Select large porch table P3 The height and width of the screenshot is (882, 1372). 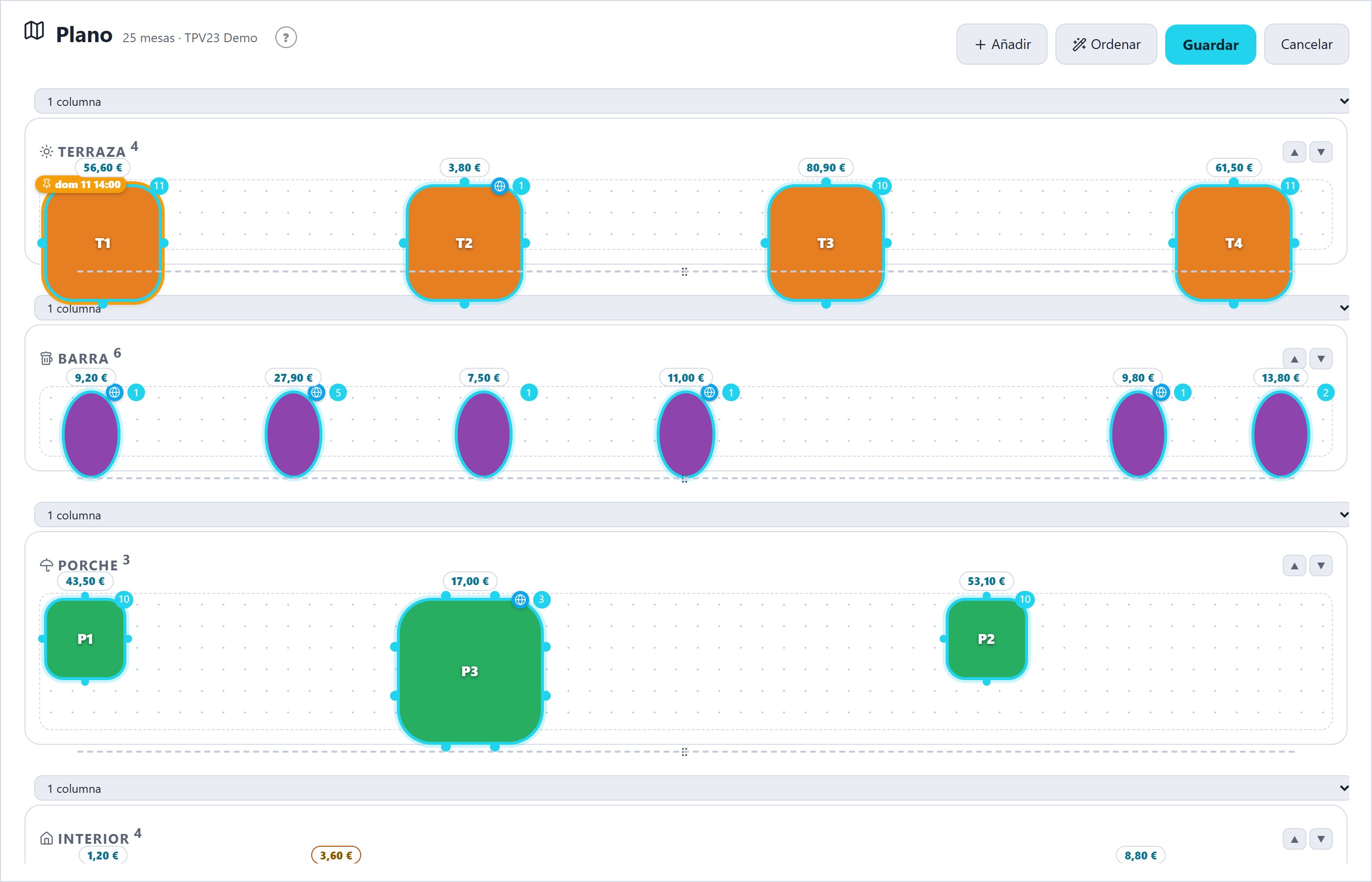[x=469, y=671]
